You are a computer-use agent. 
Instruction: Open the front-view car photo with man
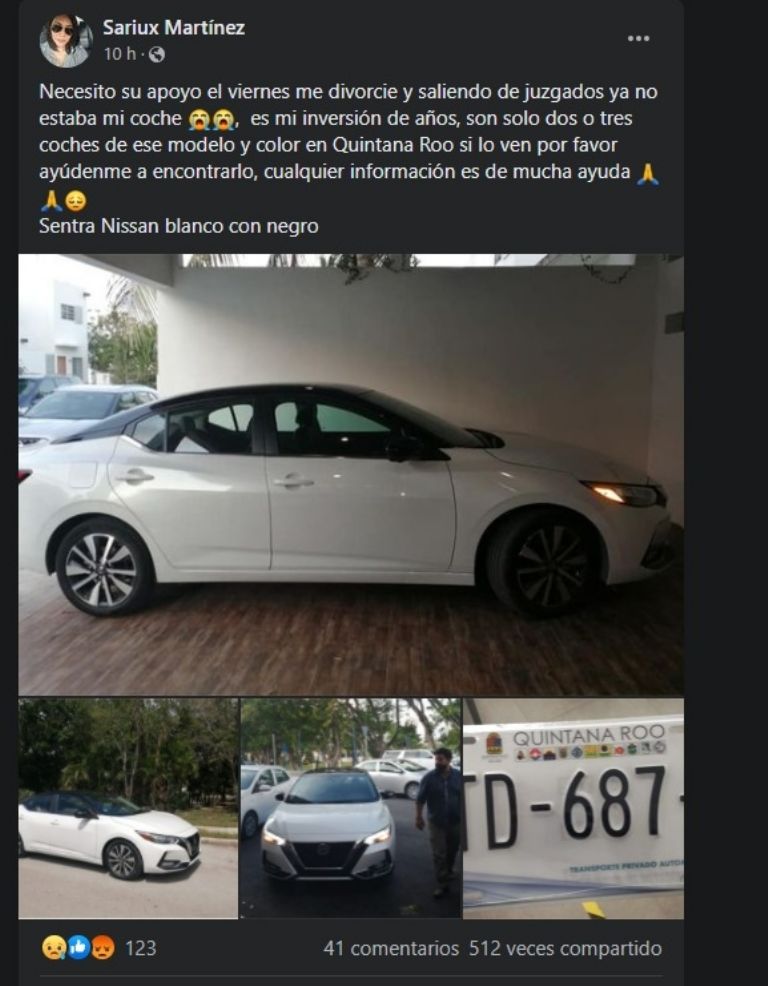[x=351, y=809]
